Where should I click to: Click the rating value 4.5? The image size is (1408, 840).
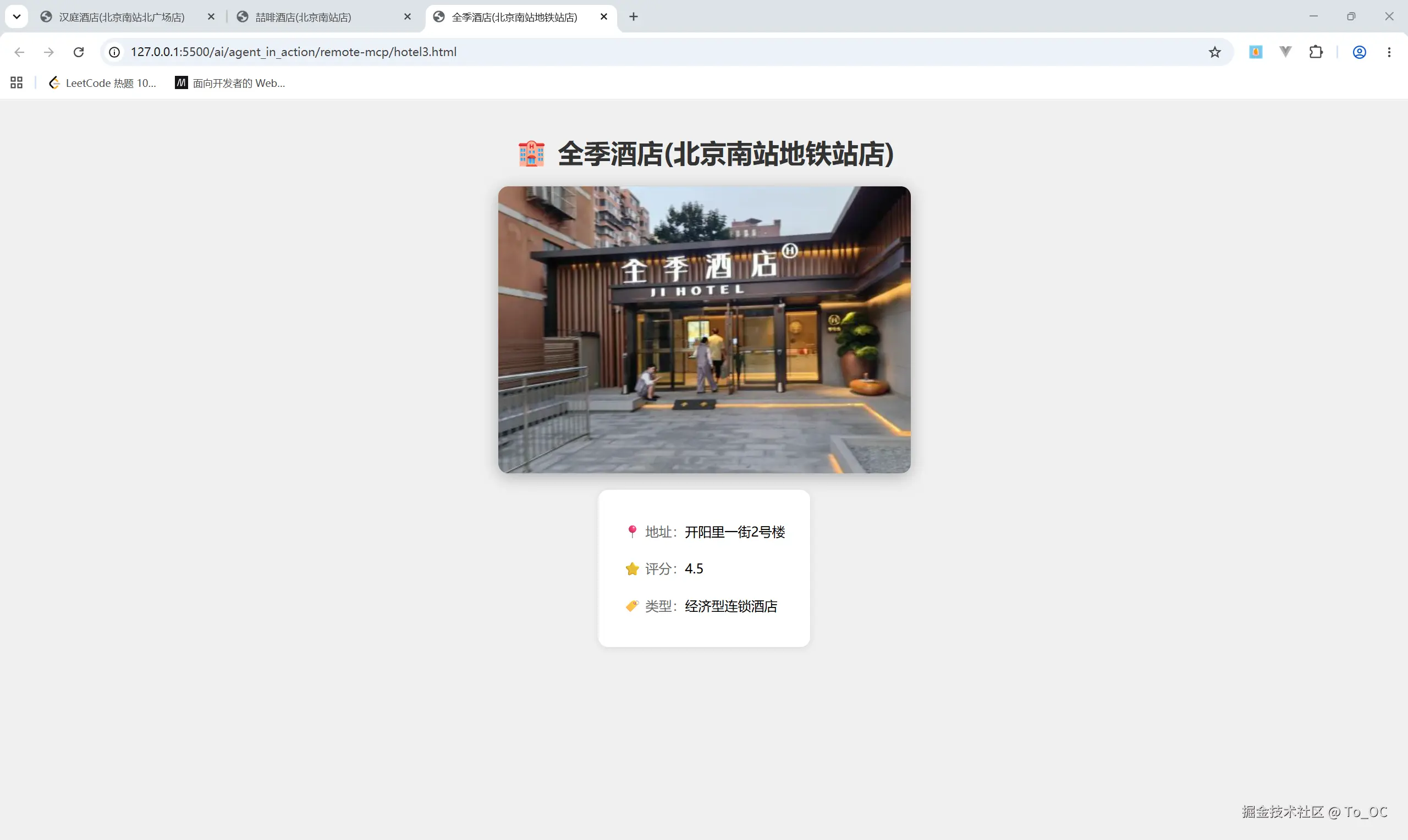694,569
